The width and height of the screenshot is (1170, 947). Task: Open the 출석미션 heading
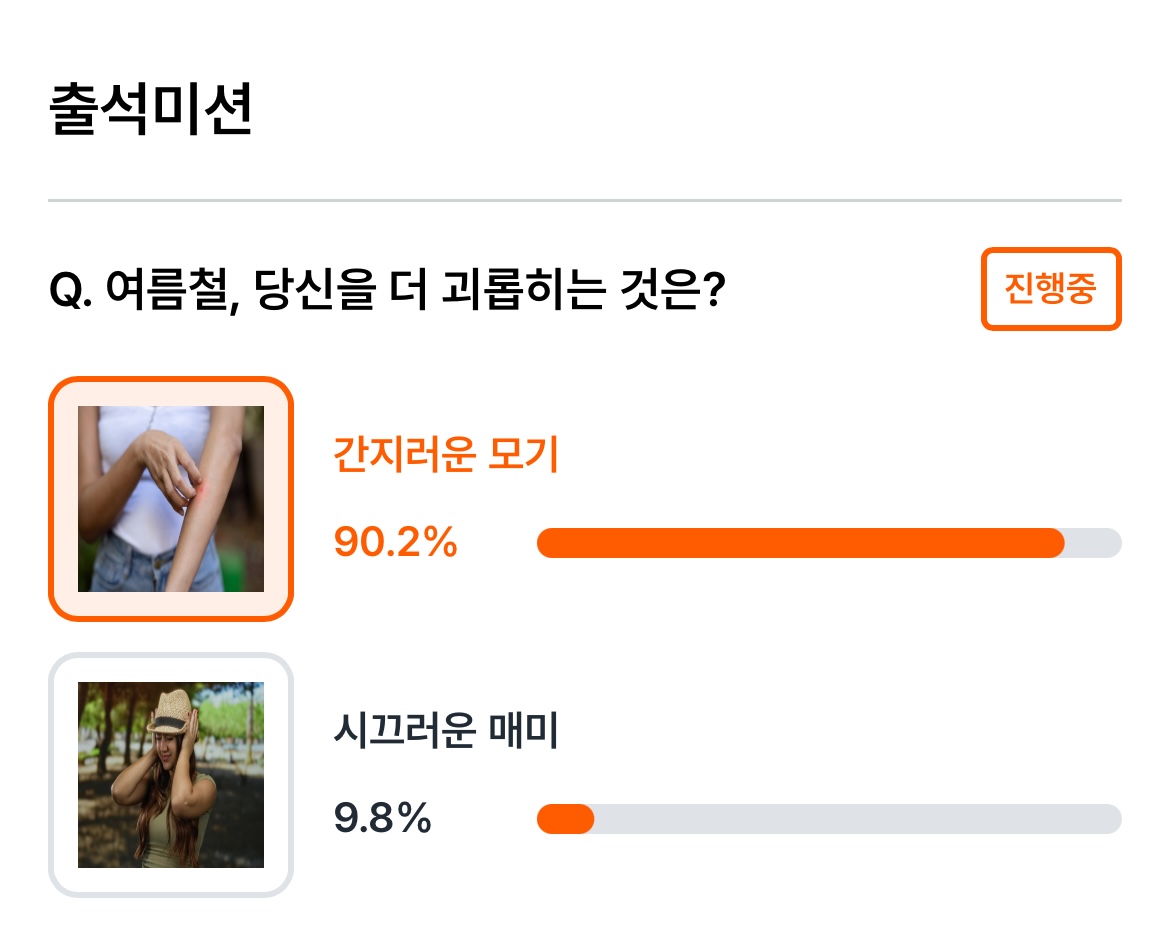[x=150, y=110]
